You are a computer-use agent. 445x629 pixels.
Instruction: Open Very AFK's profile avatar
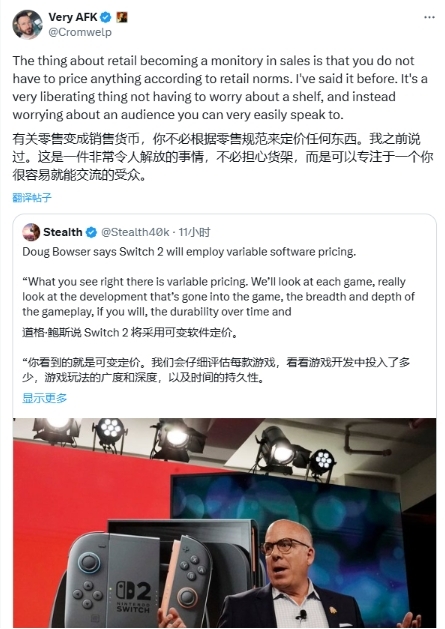click(x=27, y=24)
